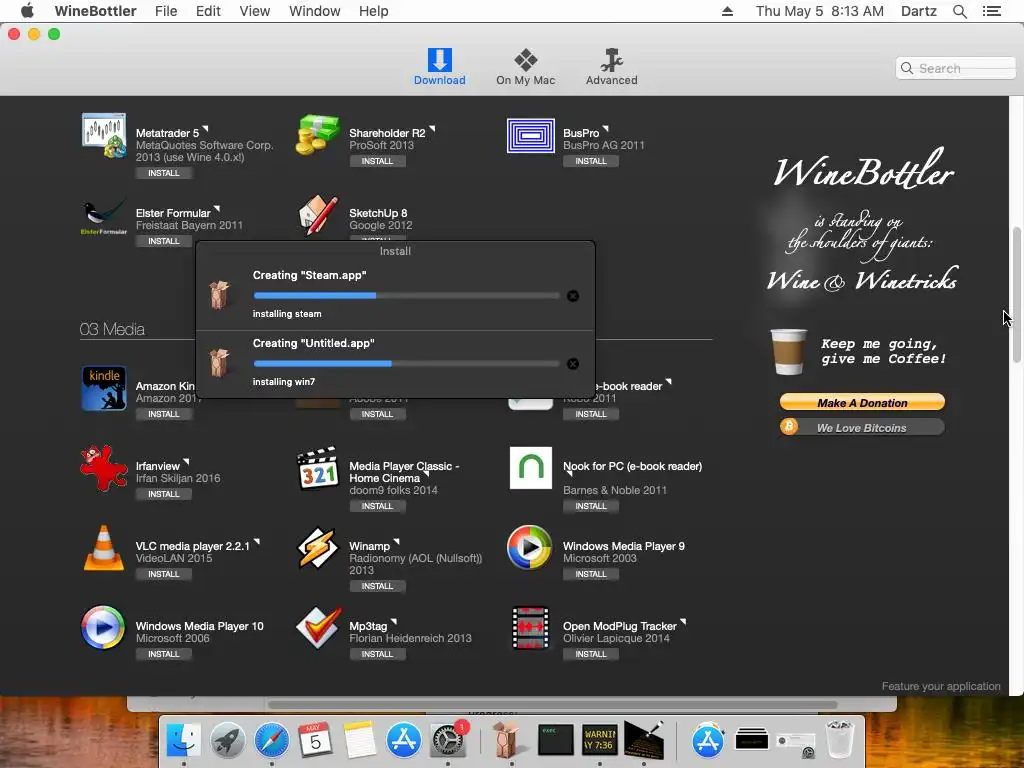Open the Help menu

tap(374, 11)
